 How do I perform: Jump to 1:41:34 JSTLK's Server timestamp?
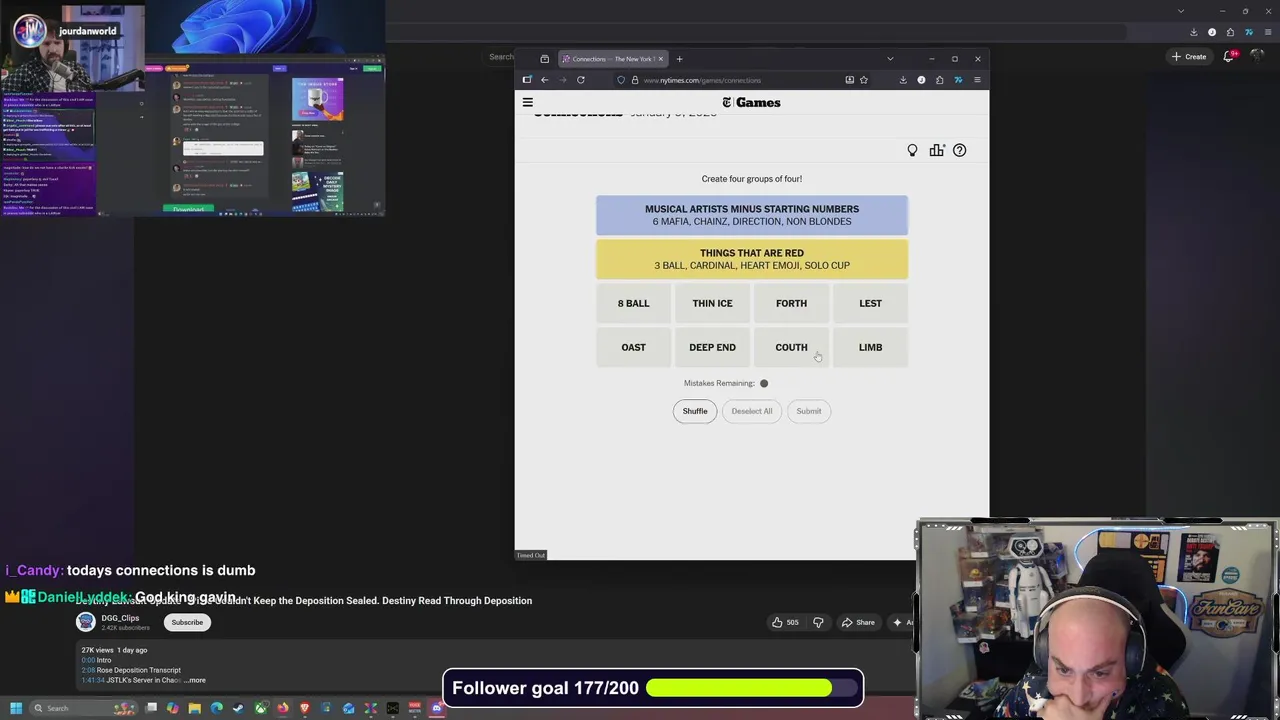[94, 680]
